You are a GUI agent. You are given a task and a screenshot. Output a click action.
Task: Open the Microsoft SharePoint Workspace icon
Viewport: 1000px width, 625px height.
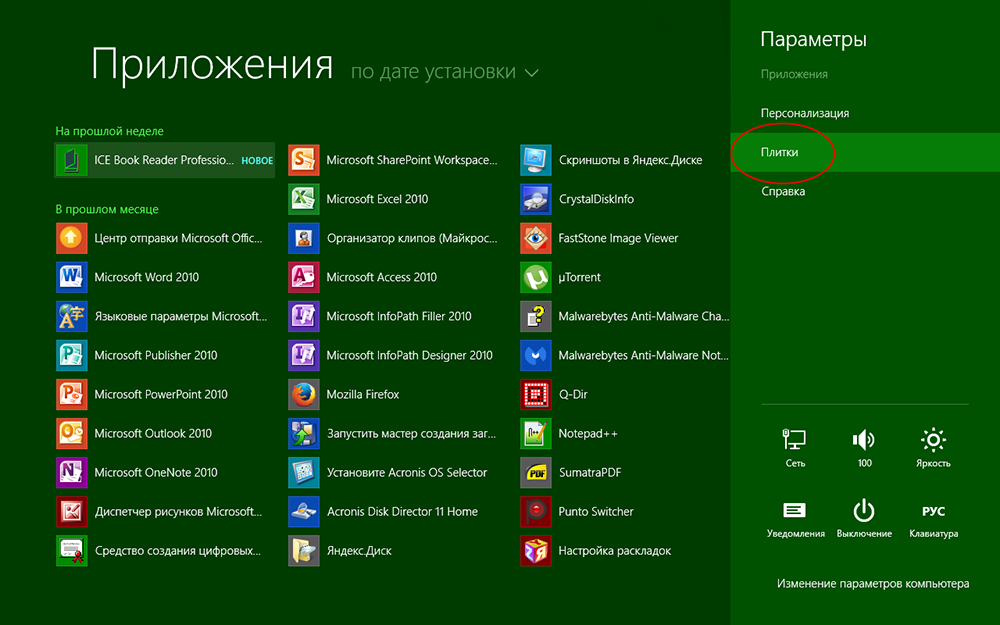(304, 160)
